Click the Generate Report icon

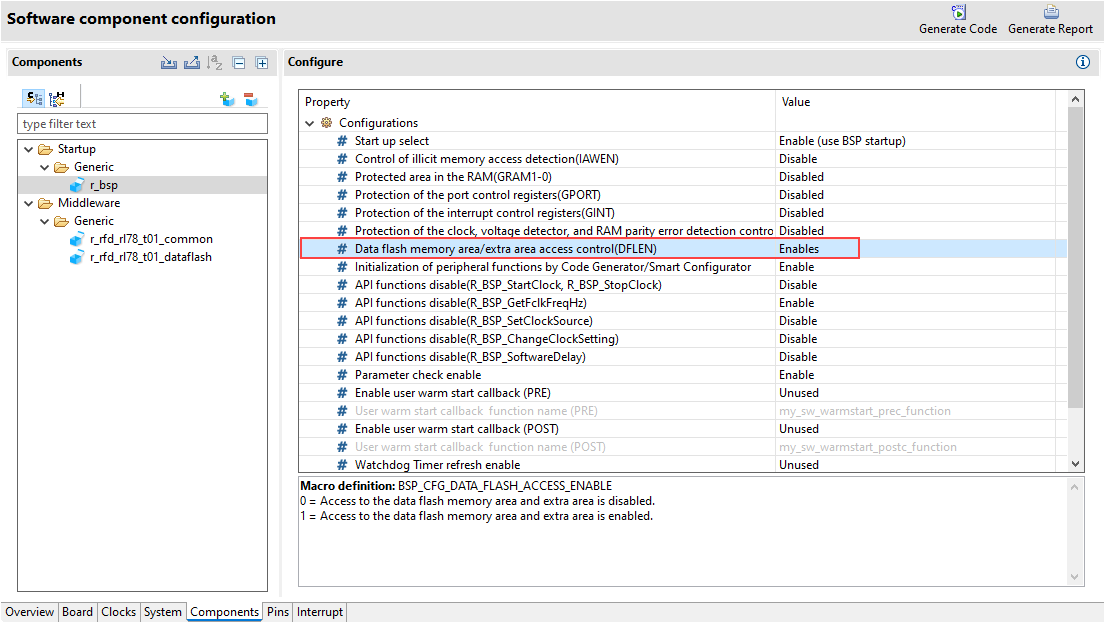(1051, 12)
